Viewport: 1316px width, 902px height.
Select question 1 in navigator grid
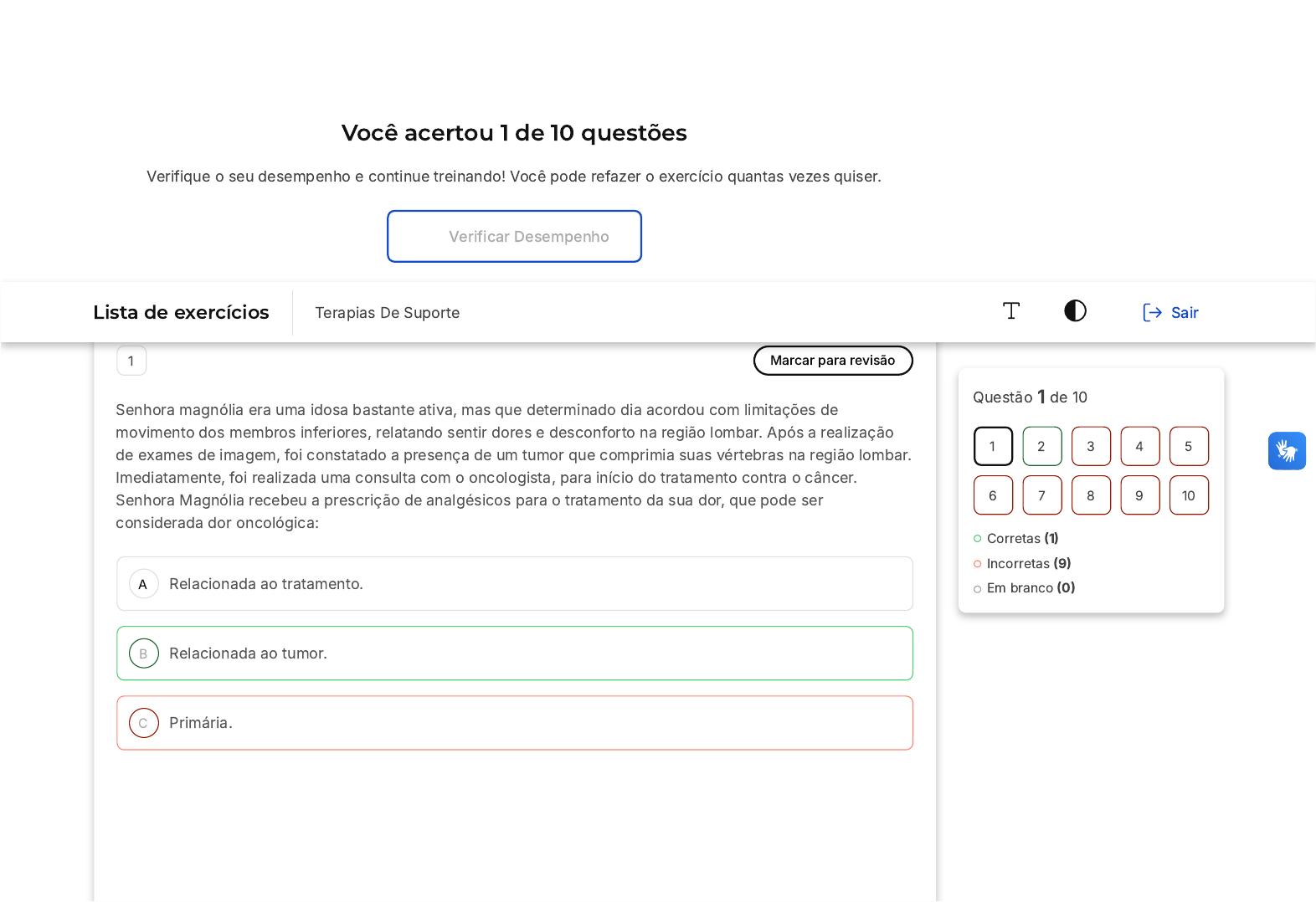click(993, 447)
